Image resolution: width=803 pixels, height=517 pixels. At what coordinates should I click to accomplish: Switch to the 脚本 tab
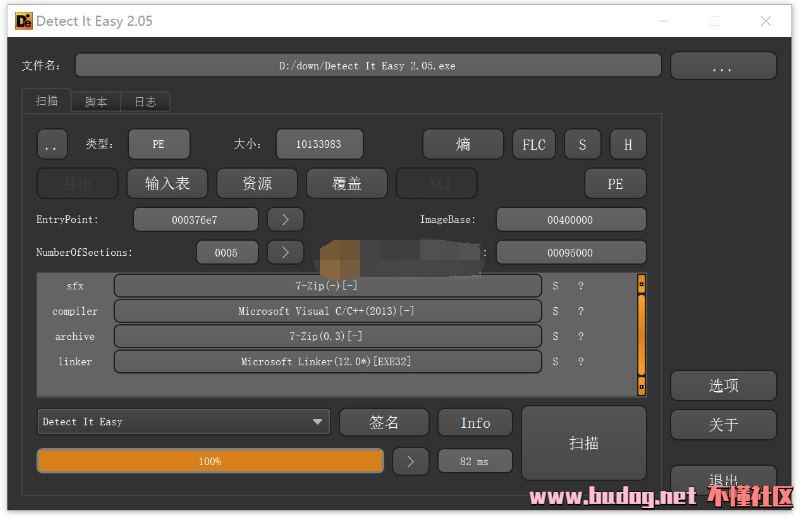click(96, 102)
